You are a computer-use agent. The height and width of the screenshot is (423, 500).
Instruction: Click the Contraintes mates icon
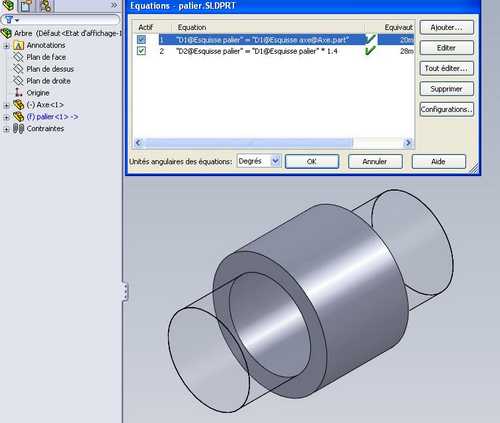tap(18, 129)
